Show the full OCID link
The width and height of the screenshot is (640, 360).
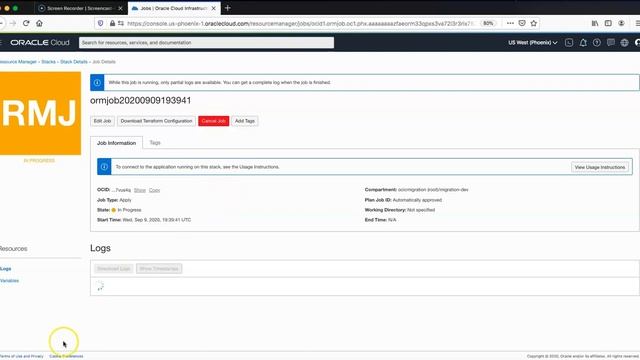click(140, 190)
